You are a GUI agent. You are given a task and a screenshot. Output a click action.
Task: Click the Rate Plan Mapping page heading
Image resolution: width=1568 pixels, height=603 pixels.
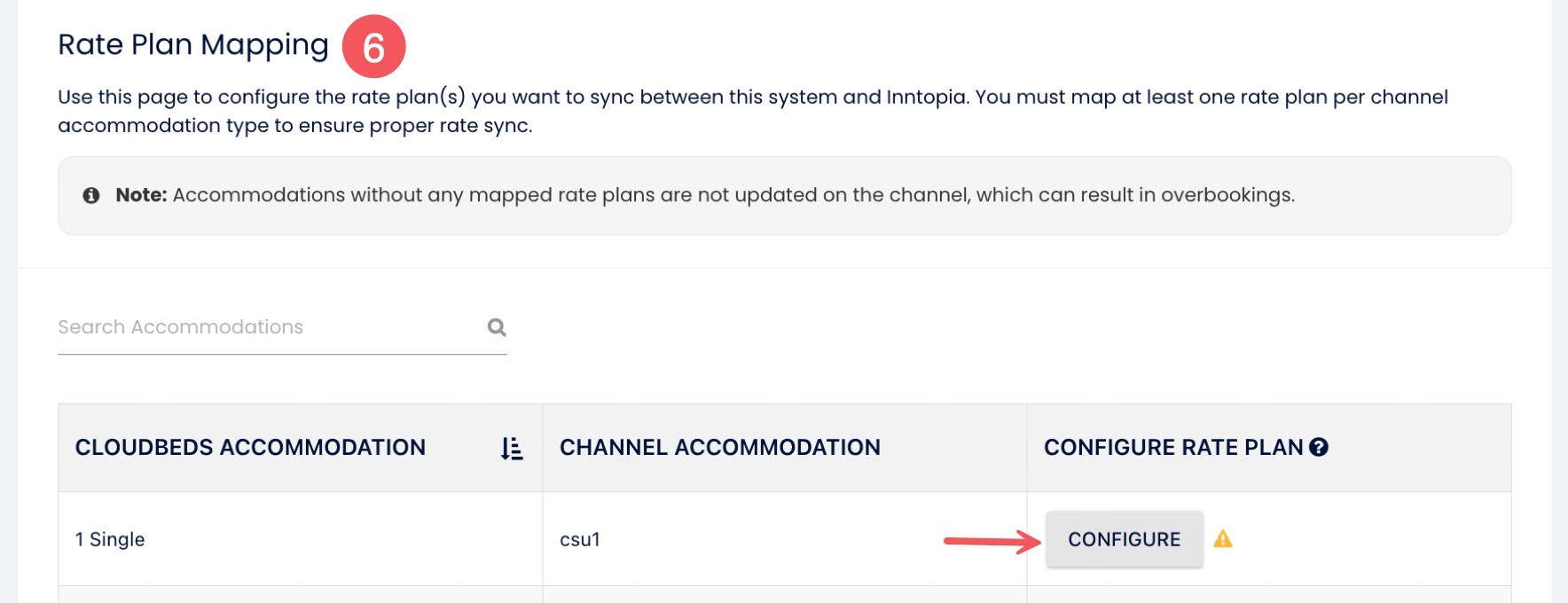click(193, 43)
